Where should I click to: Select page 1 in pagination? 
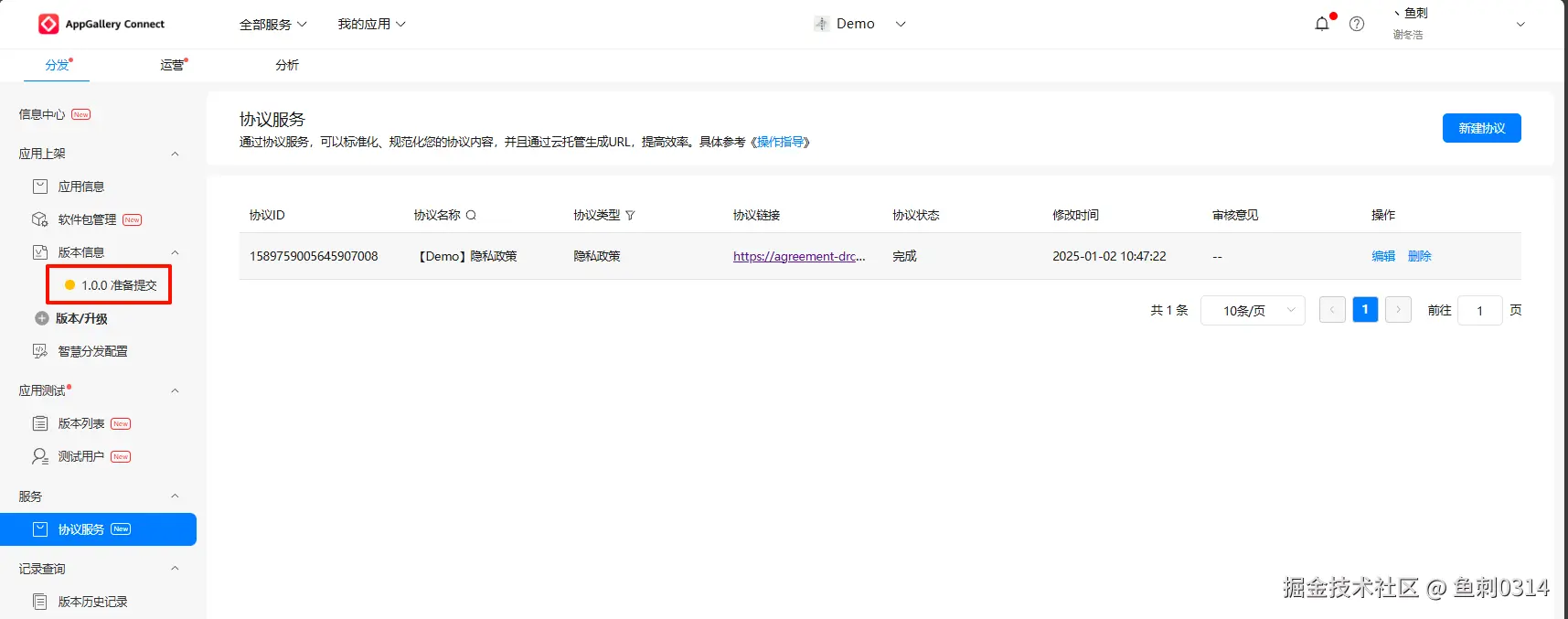coord(1365,310)
